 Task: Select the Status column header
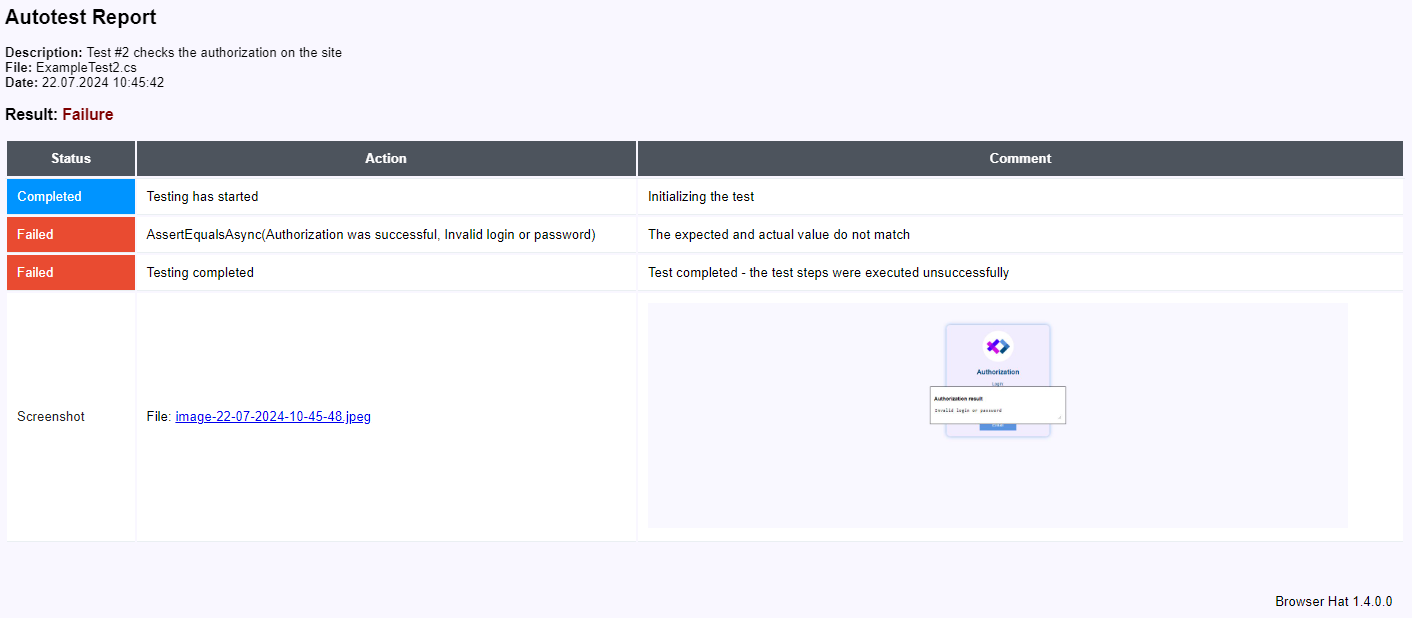pos(71,158)
